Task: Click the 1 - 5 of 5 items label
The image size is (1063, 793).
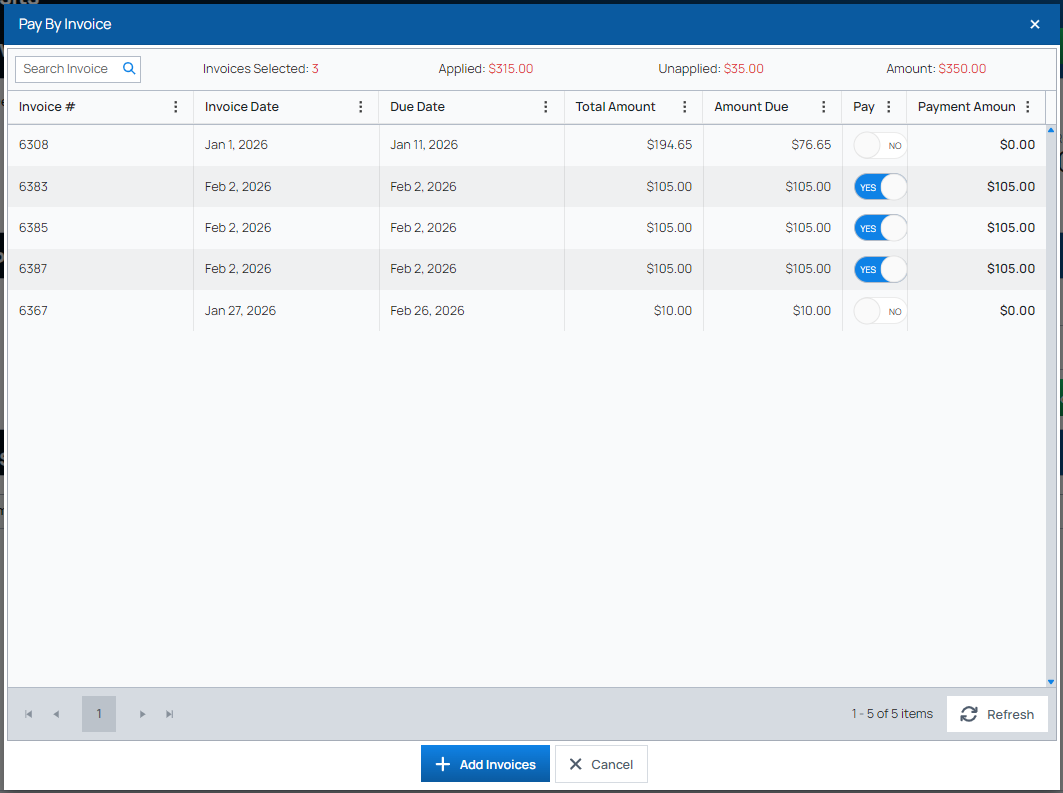Action: tap(892, 714)
